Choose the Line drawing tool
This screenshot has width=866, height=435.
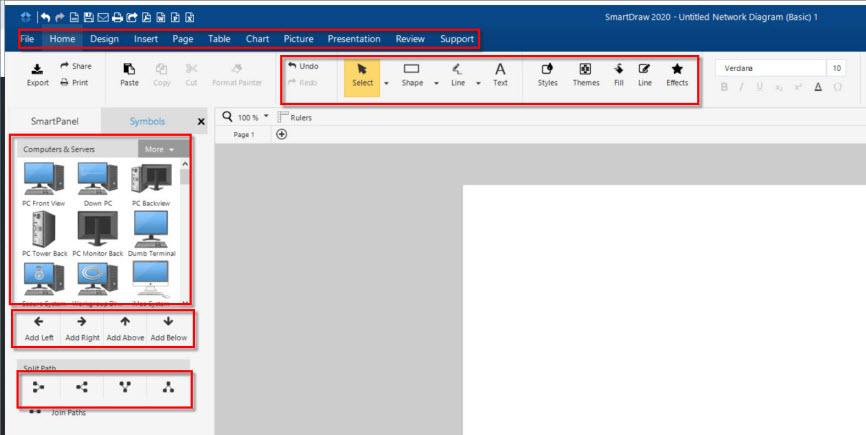[458, 76]
